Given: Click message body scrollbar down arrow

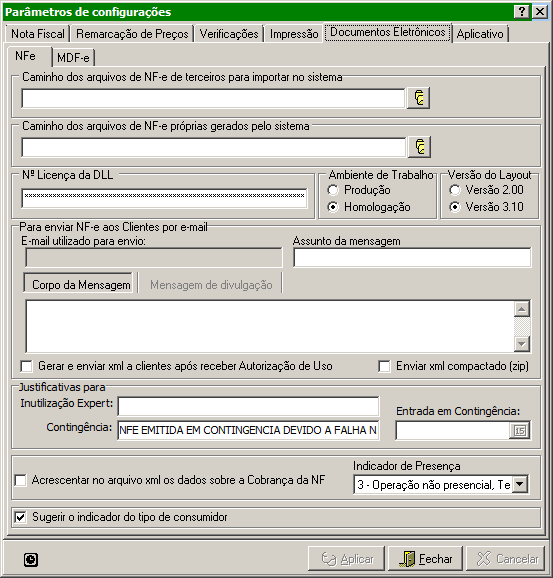Looking at the screenshot, I should click(x=522, y=344).
